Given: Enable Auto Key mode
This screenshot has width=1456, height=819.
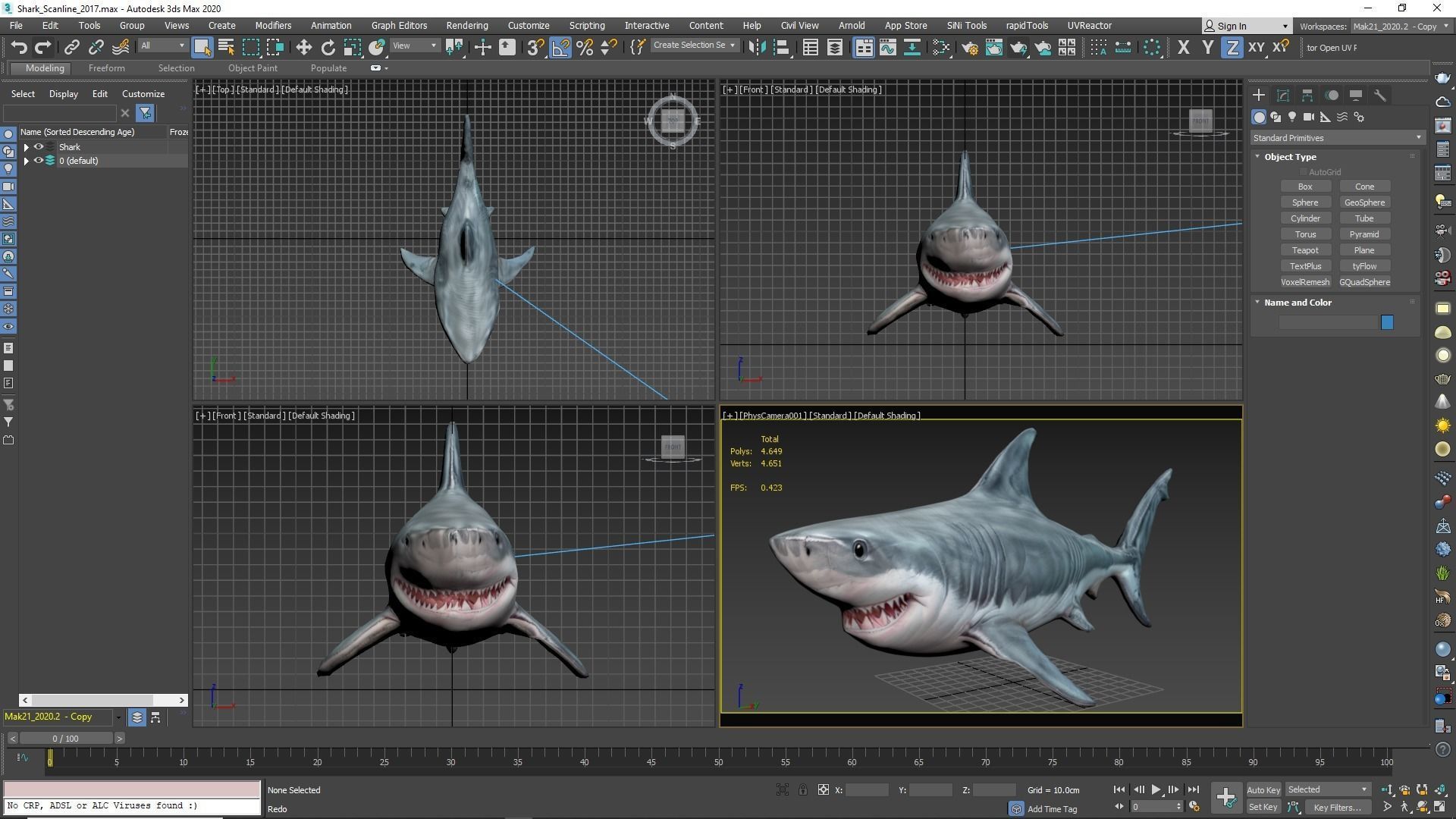Looking at the screenshot, I should [1263, 790].
